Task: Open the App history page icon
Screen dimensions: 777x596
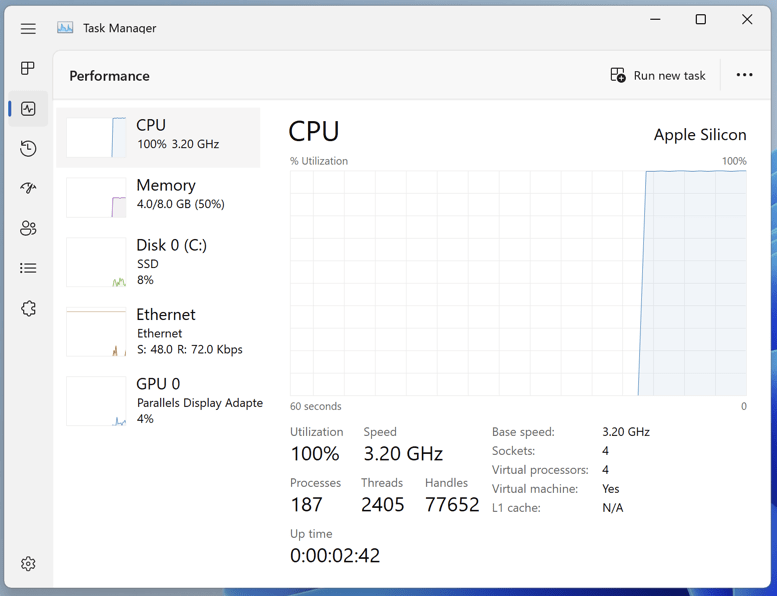Action: 28,149
